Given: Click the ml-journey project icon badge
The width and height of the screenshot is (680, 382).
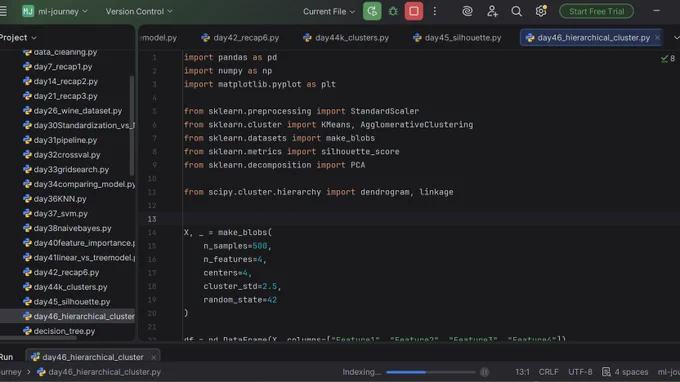Looking at the screenshot, I should tap(28, 11).
